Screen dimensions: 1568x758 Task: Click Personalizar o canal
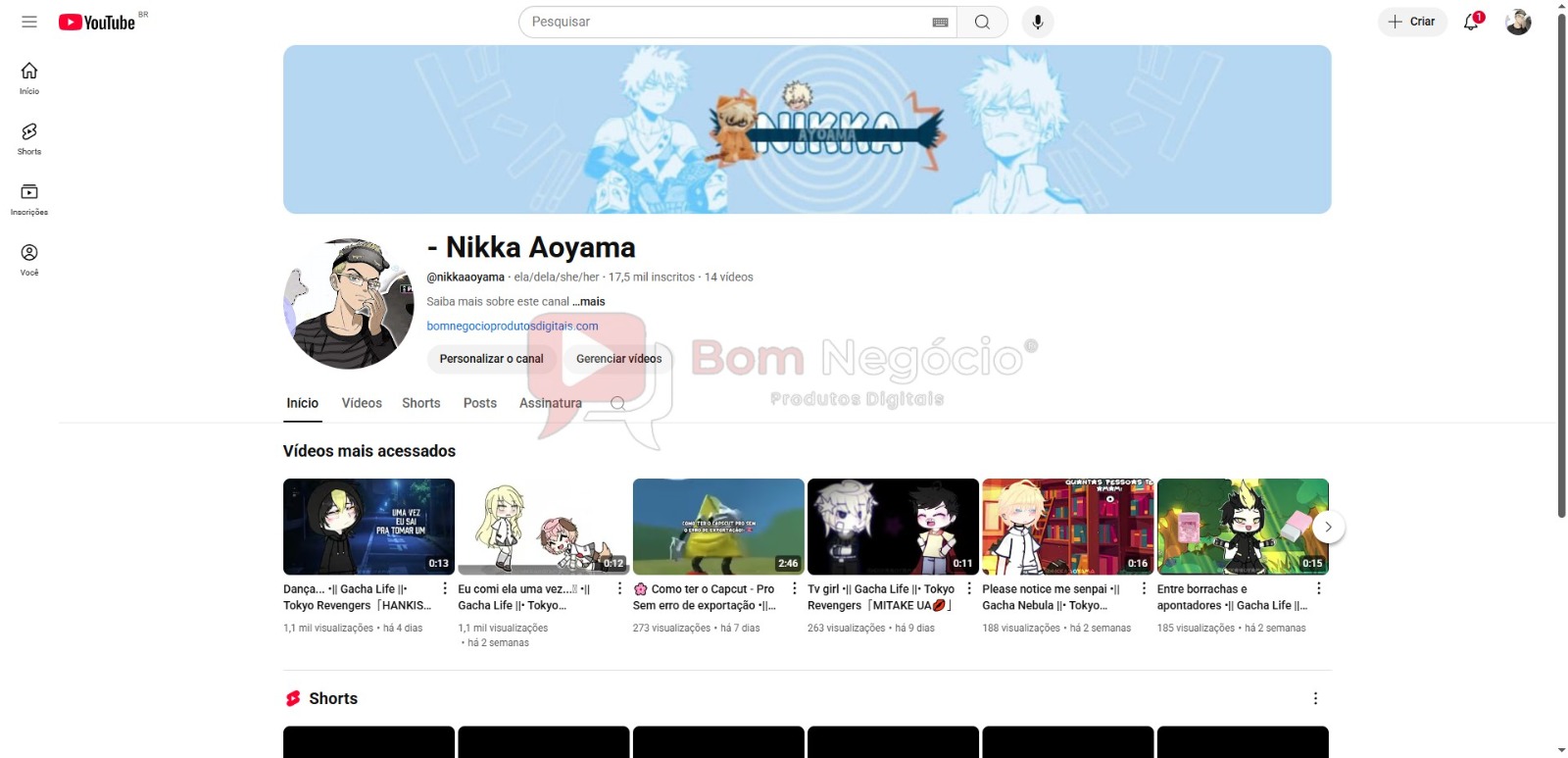(x=491, y=359)
